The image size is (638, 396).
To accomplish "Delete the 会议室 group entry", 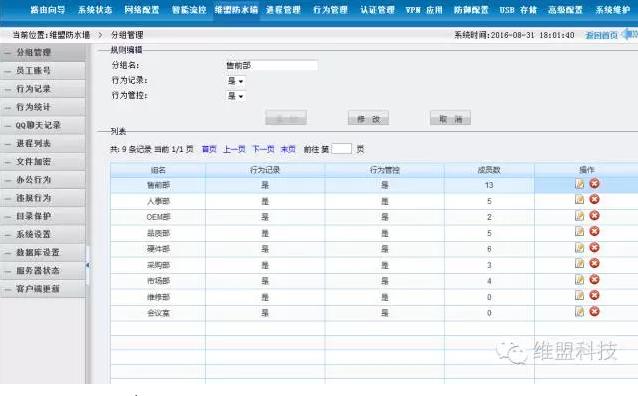I will [x=594, y=312].
